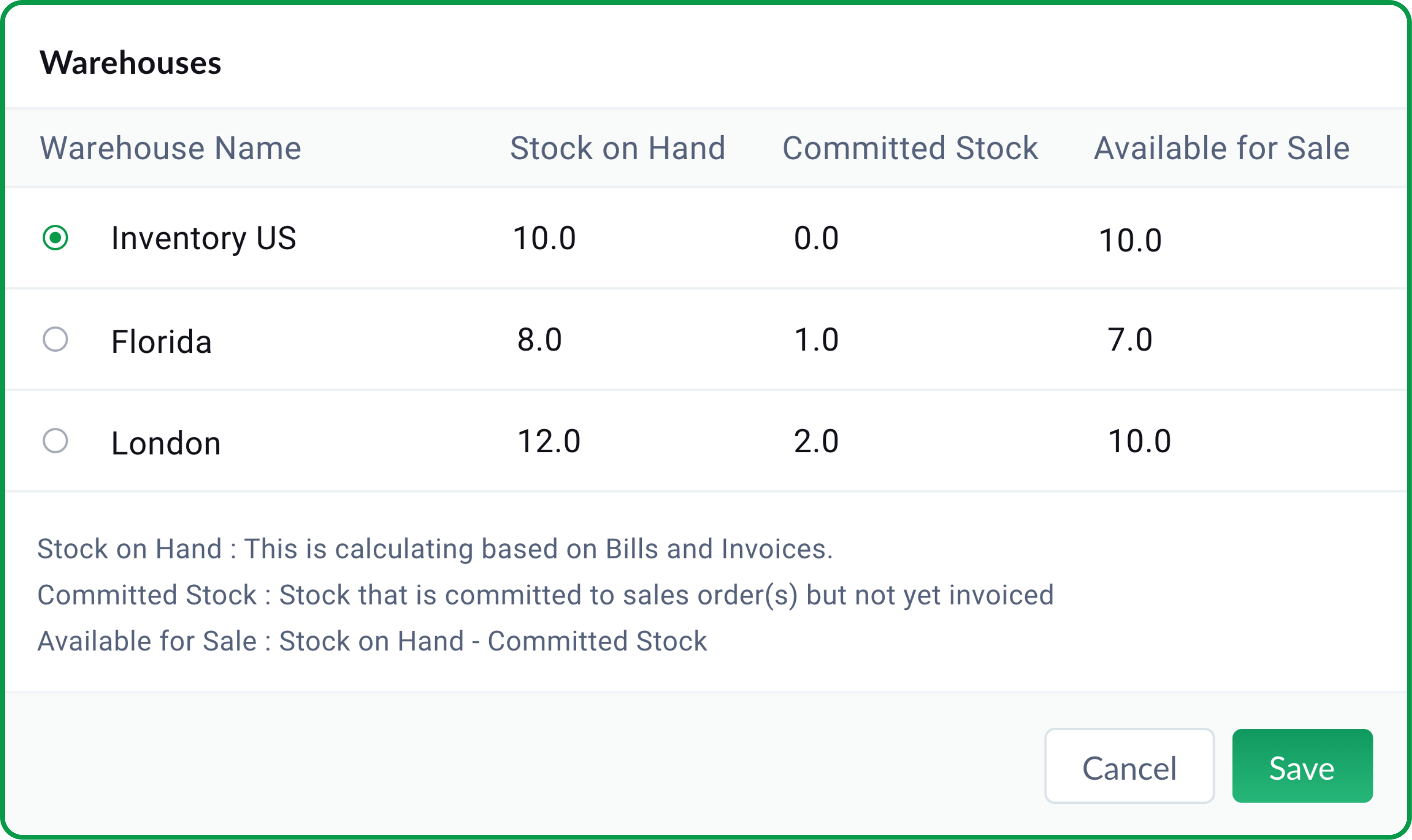Click Inventory US available for sale value 10.0

coord(1130,238)
